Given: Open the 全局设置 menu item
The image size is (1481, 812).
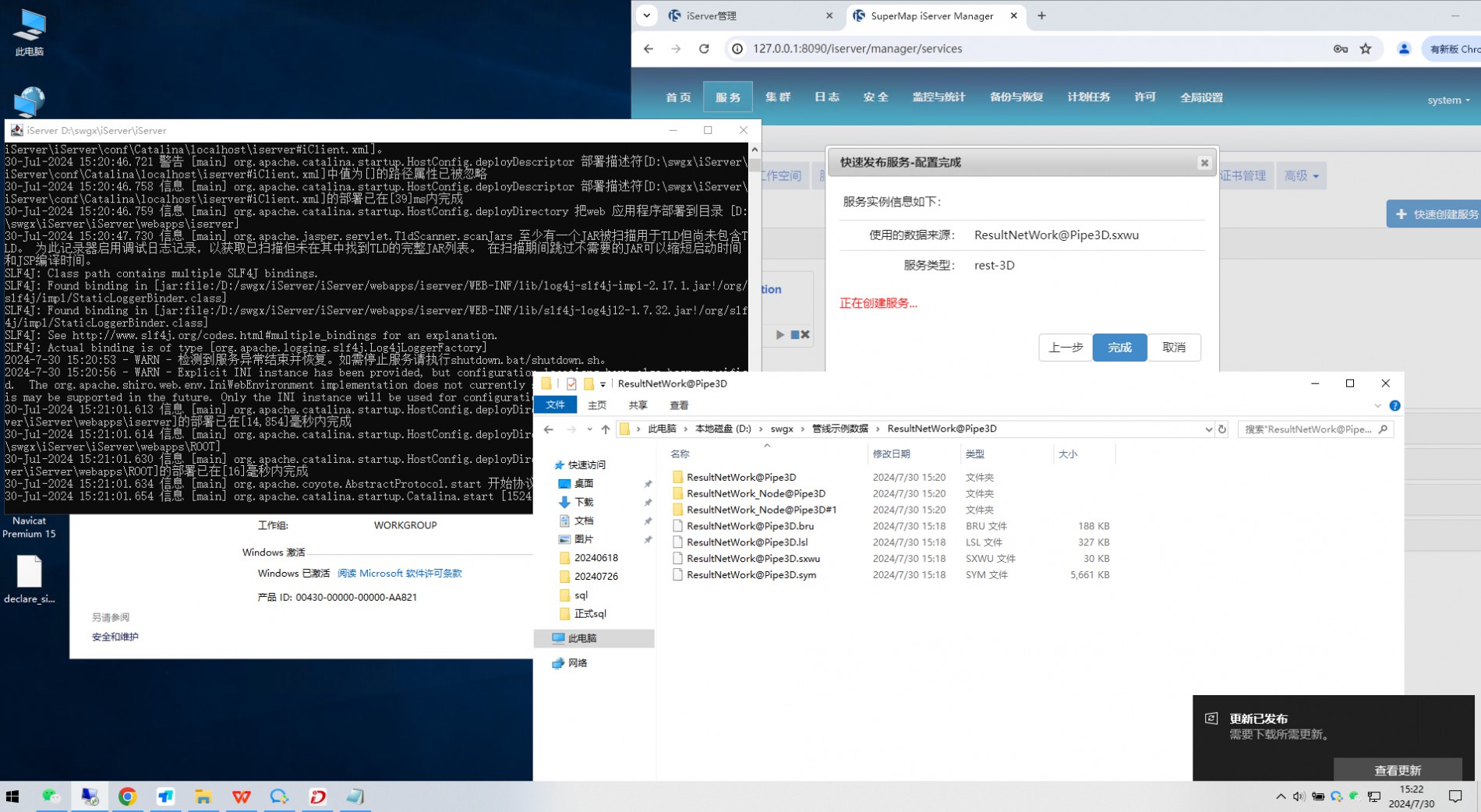Looking at the screenshot, I should point(1201,97).
